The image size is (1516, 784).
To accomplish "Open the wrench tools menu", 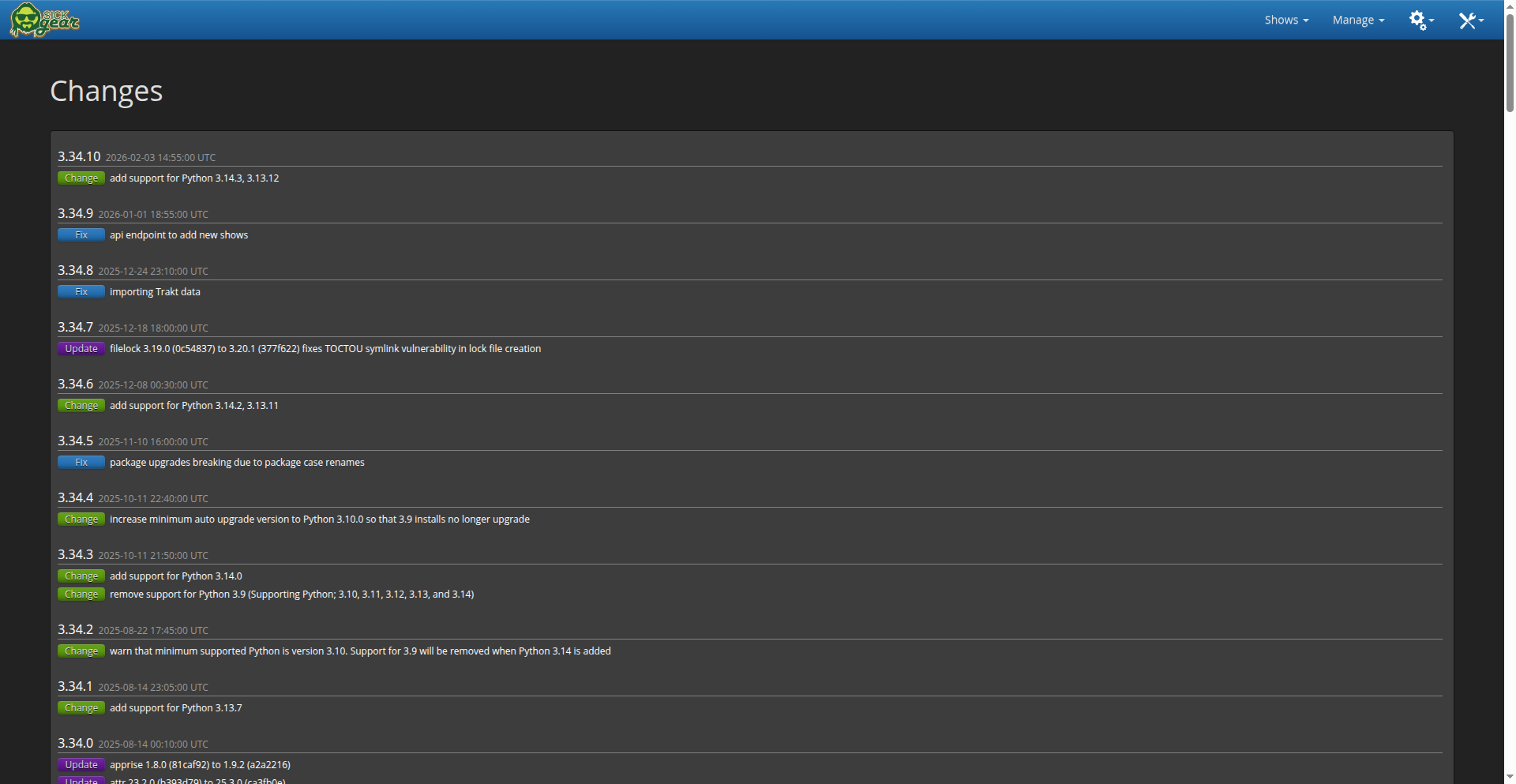I will pyautogui.click(x=1470, y=21).
